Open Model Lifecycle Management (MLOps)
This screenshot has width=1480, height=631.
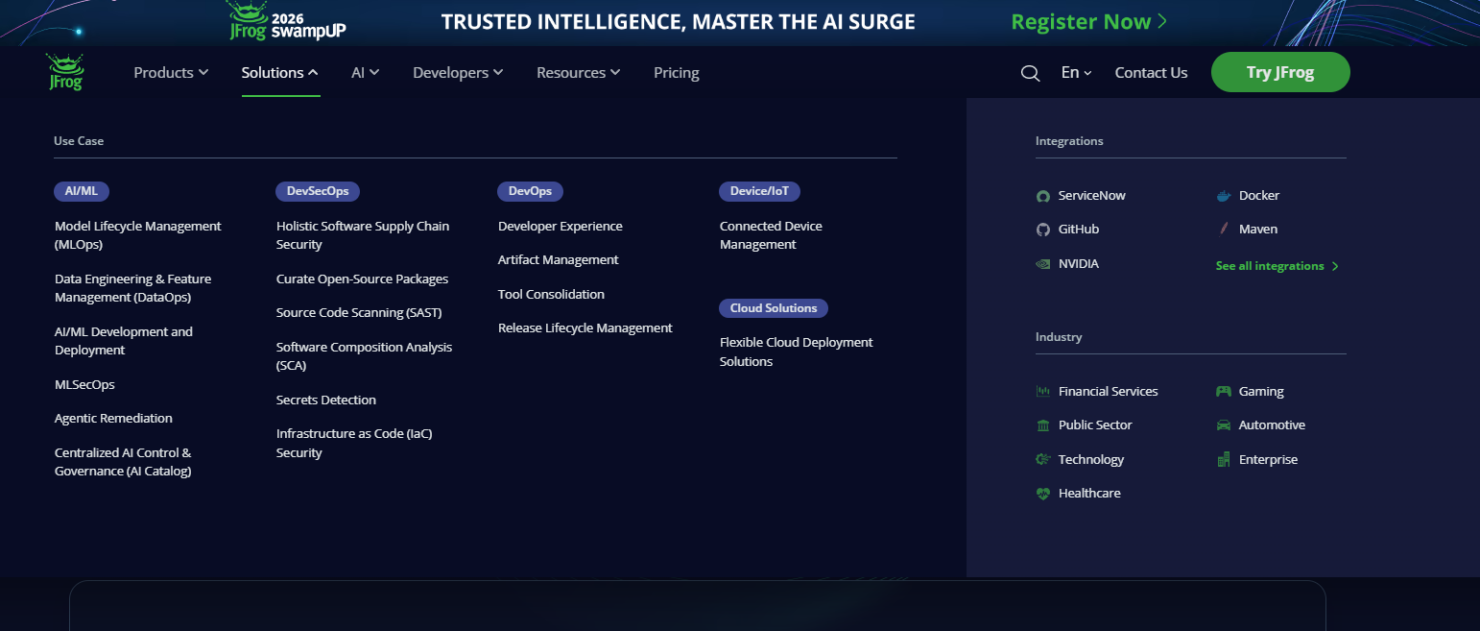point(138,235)
